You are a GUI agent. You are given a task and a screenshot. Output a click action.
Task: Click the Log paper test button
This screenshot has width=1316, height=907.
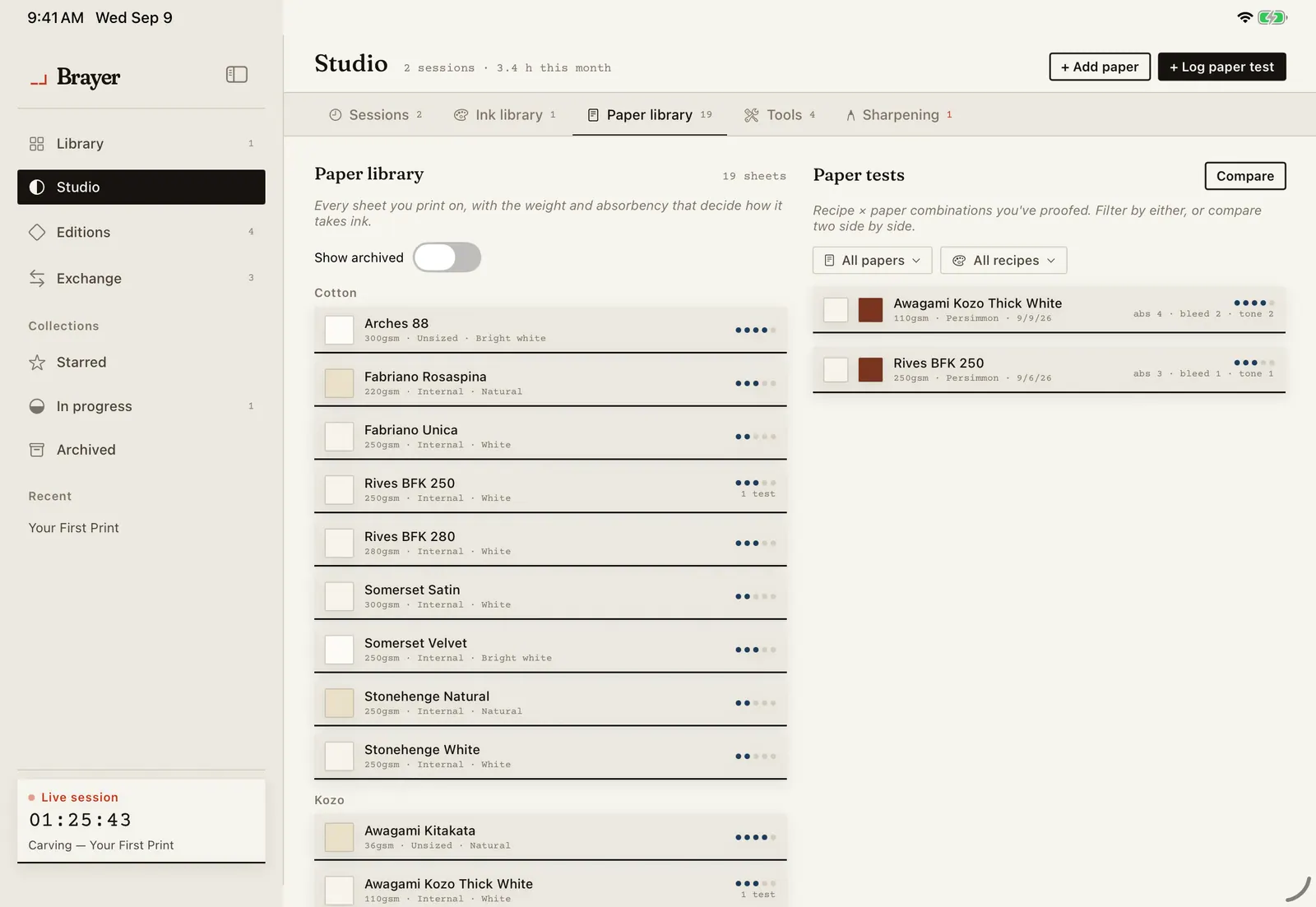pos(1222,67)
